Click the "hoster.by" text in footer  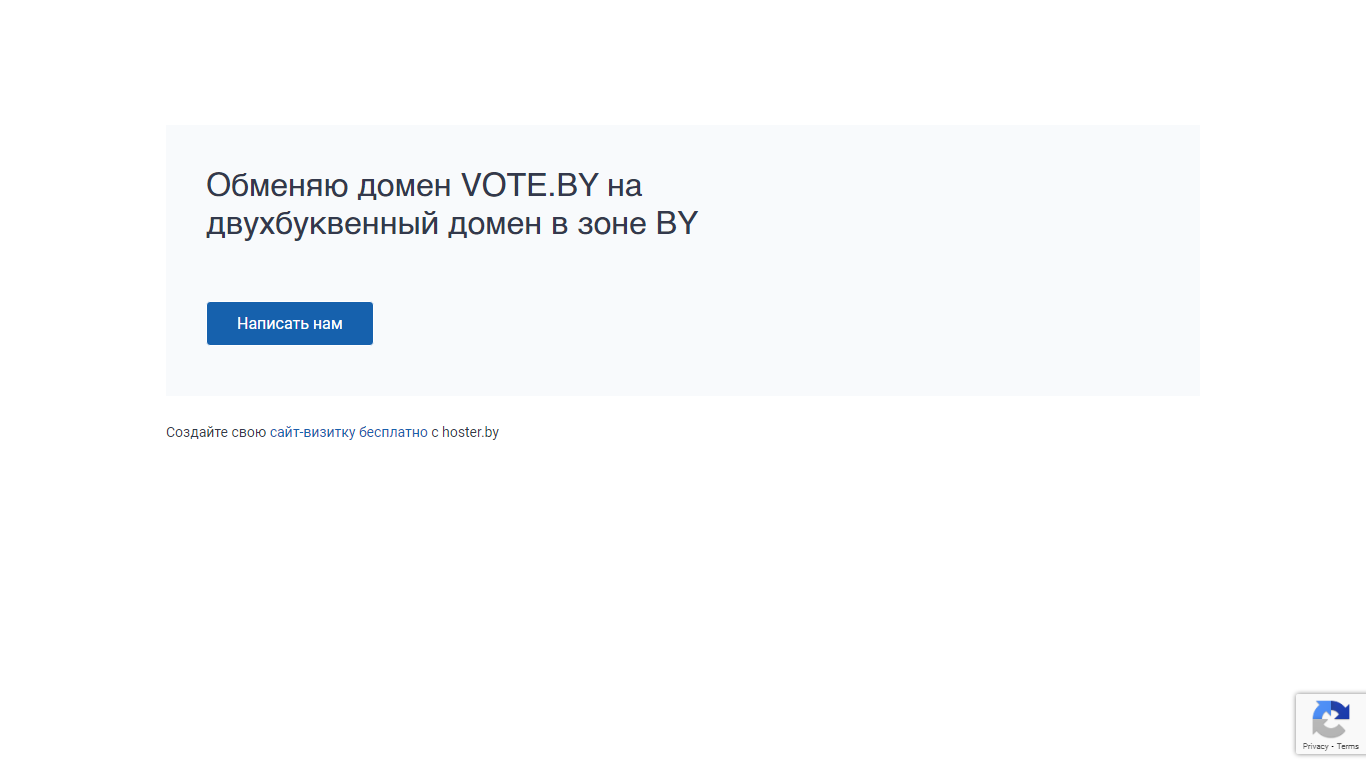[470, 432]
